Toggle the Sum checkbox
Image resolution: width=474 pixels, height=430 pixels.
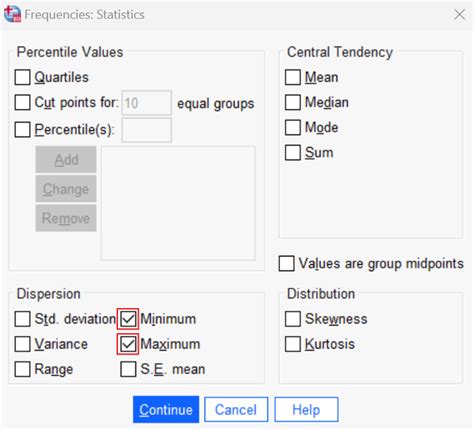tap(293, 153)
